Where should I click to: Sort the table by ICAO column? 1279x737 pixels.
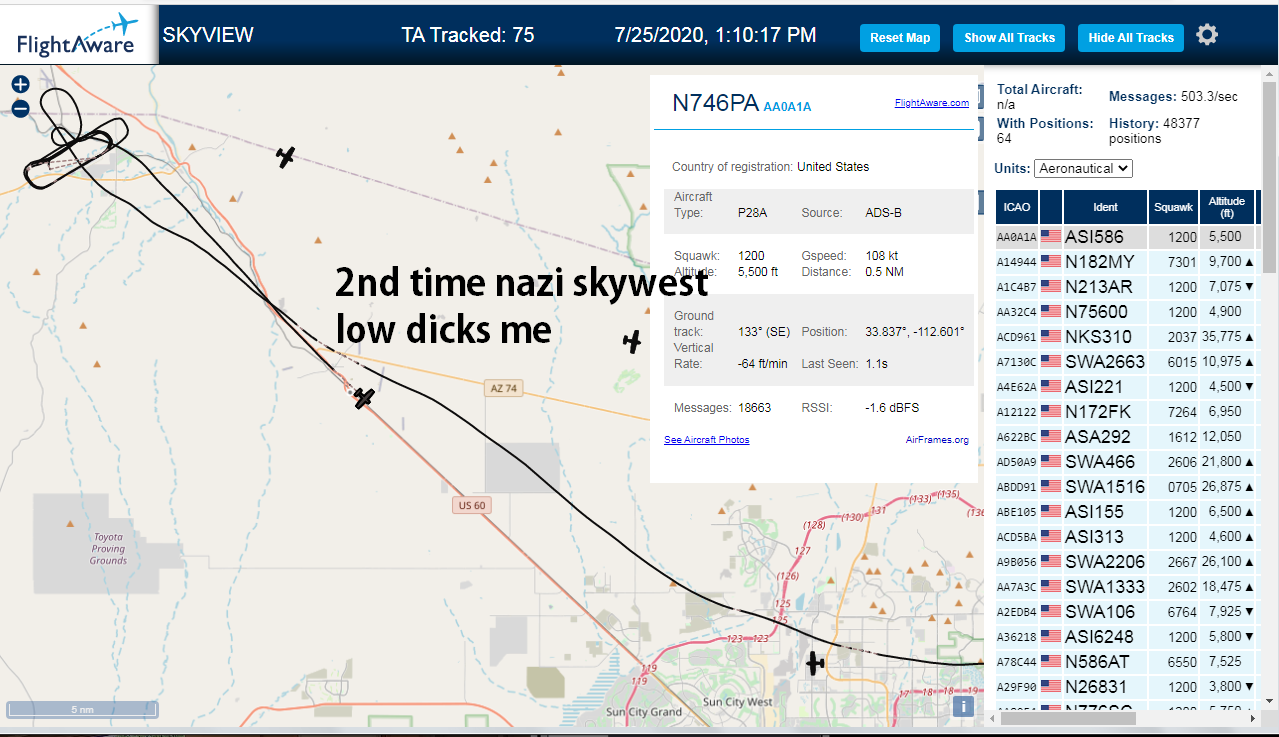pos(1017,207)
